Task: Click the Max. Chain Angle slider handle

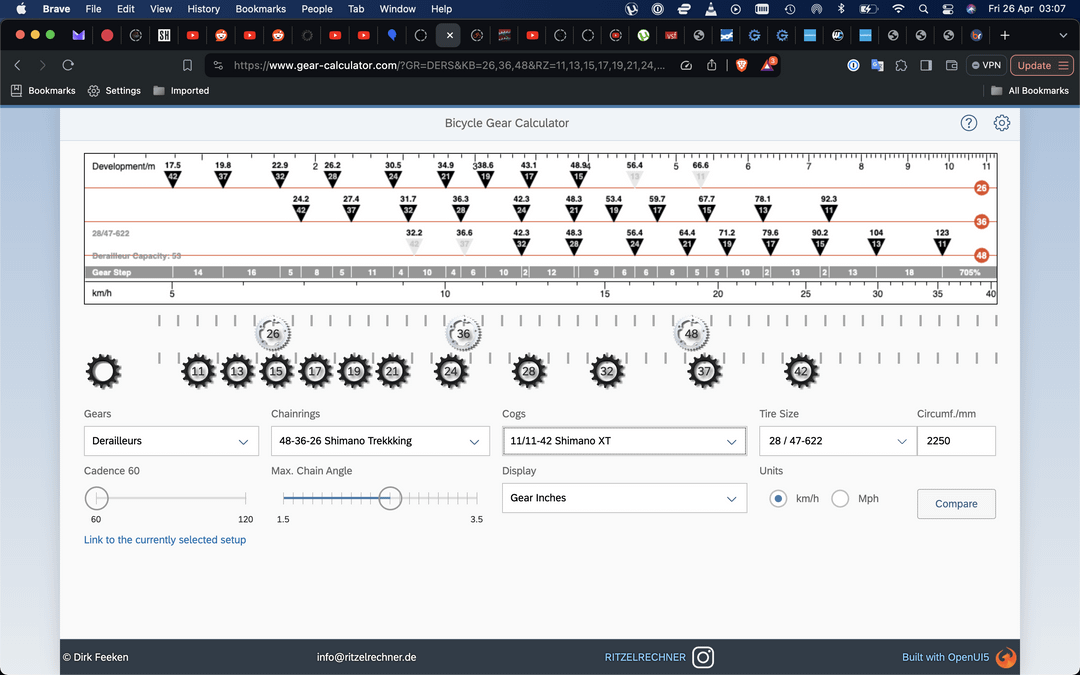Action: pos(390,497)
